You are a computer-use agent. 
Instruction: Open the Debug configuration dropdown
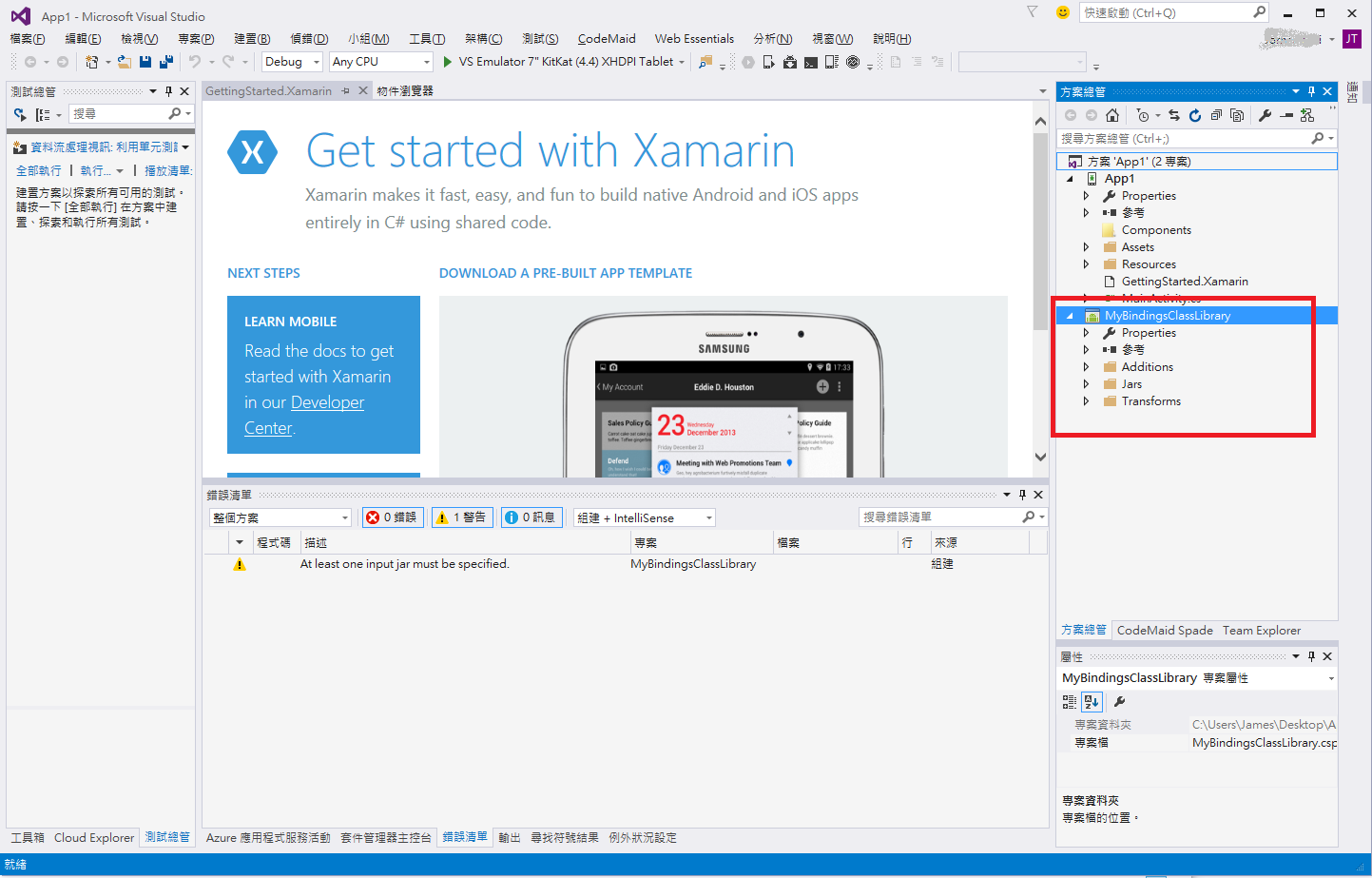[x=293, y=62]
